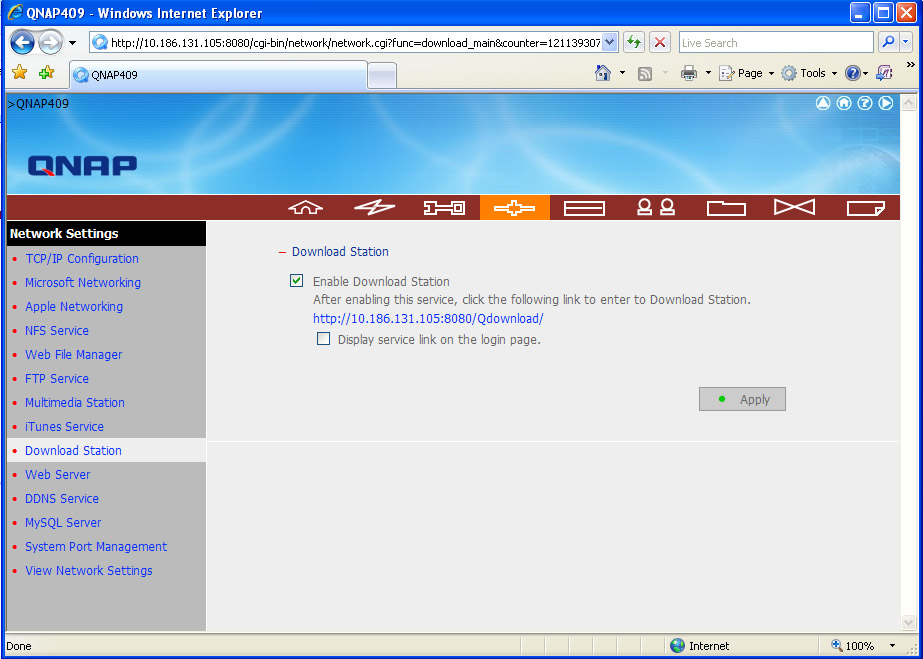Open the Page menu dropdown
923x659 pixels.
tap(746, 73)
